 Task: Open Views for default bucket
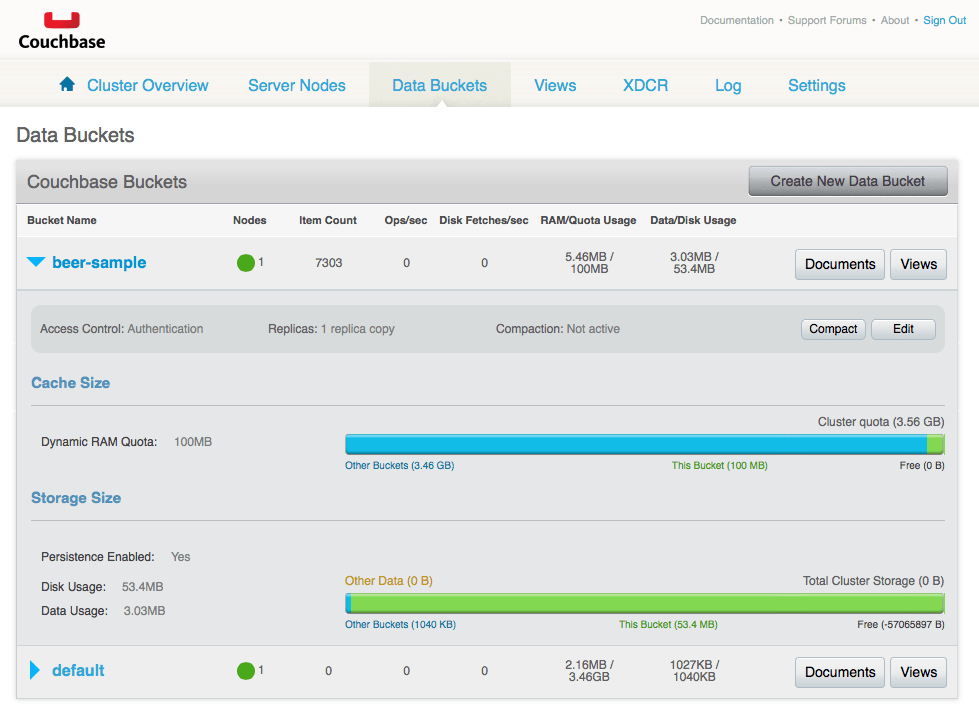click(918, 672)
